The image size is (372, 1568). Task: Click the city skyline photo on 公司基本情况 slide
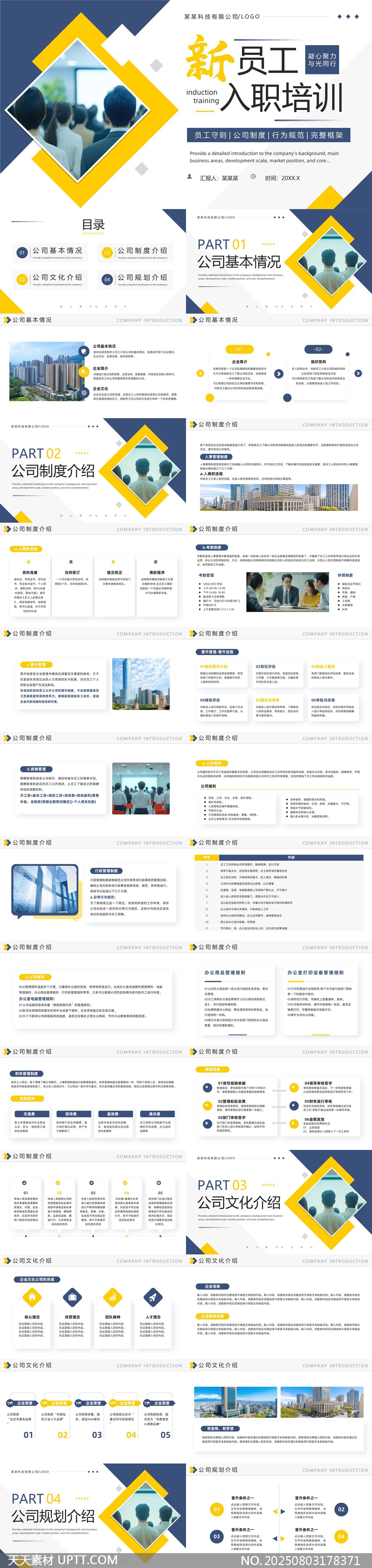[x=48, y=371]
